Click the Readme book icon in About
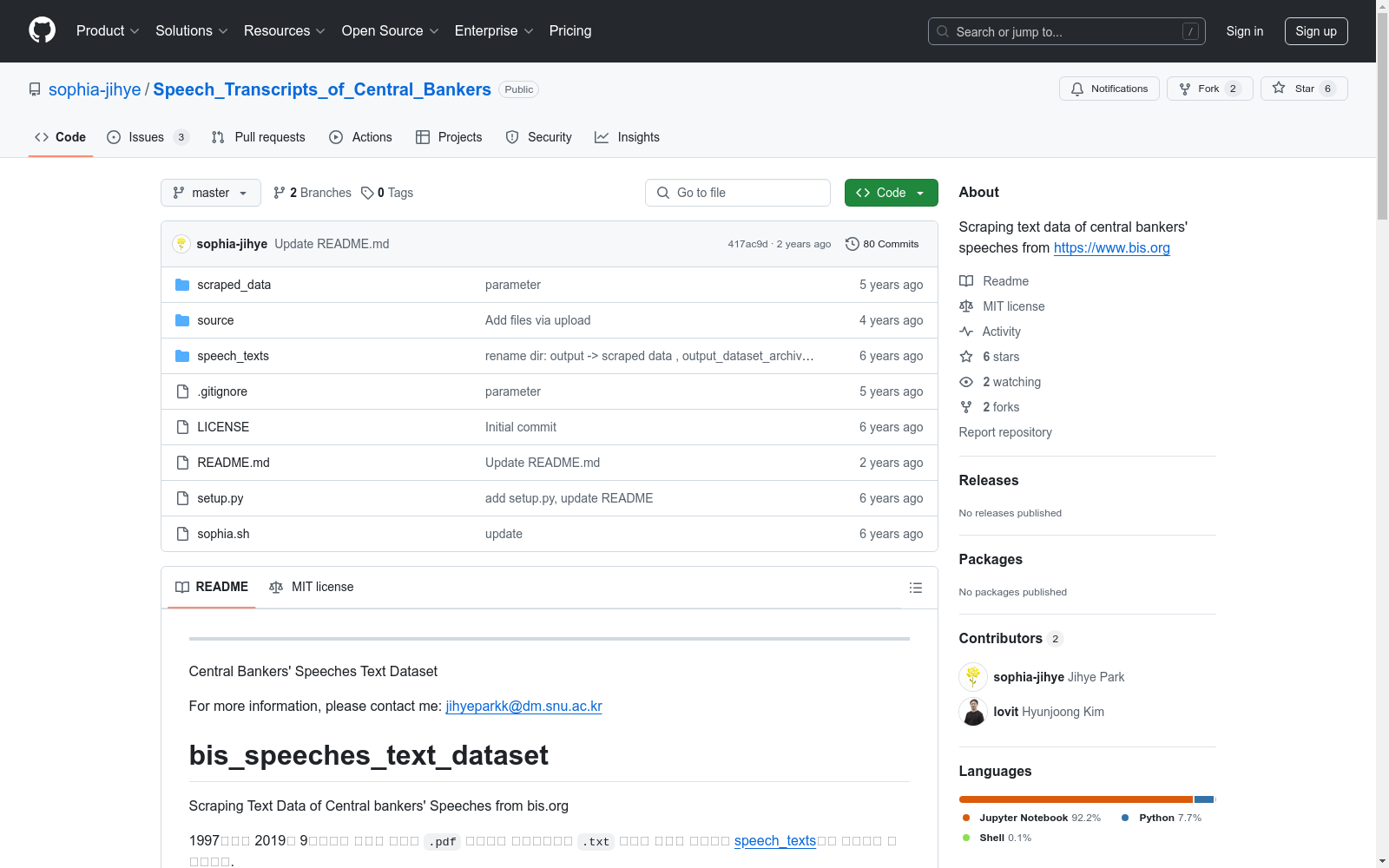Screen dimensions: 1389x868 tap(966, 281)
